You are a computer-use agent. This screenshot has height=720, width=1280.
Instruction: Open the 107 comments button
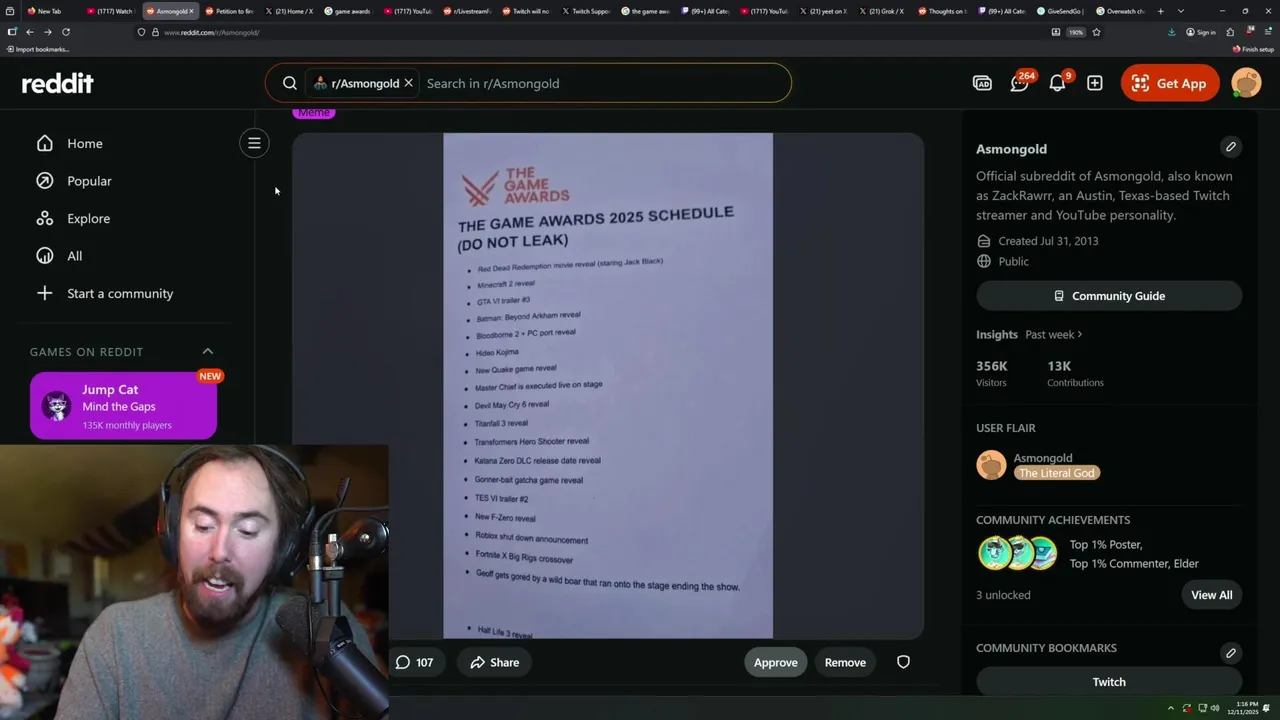[415, 662]
